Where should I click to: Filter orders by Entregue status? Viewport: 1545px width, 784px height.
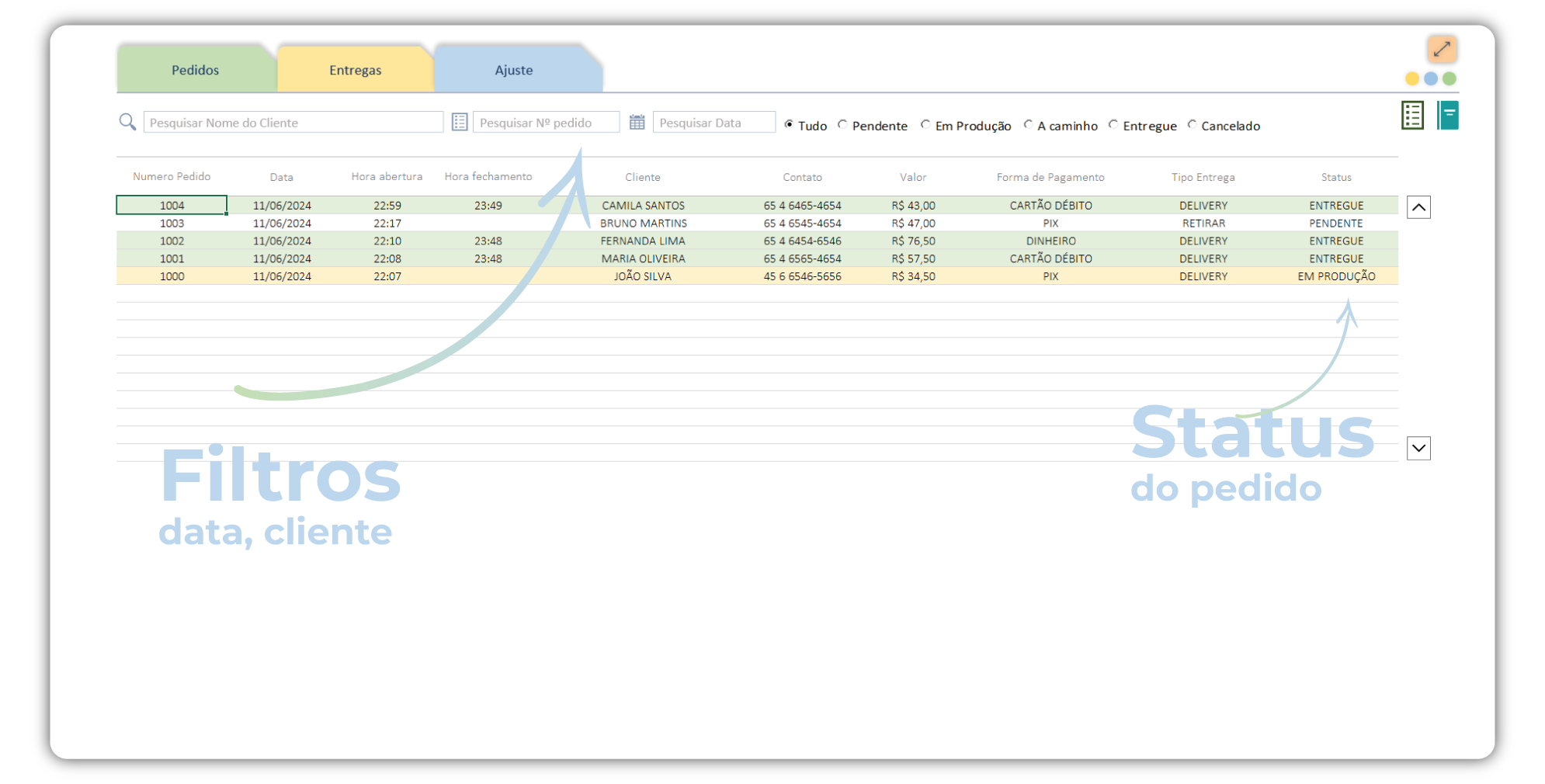coord(1113,125)
